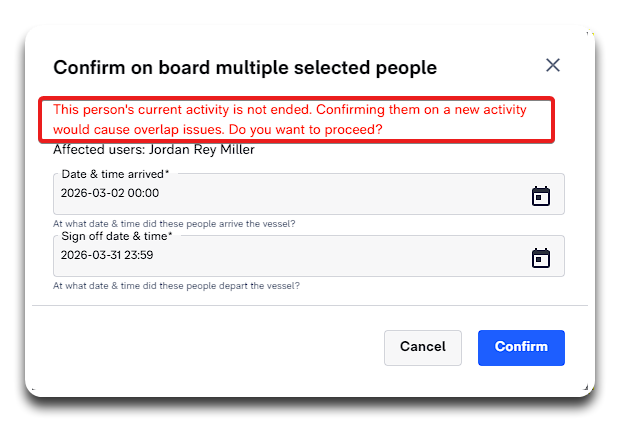
Task: Click the 2026-03-02 00:00 arrival value
Action: 110,194
